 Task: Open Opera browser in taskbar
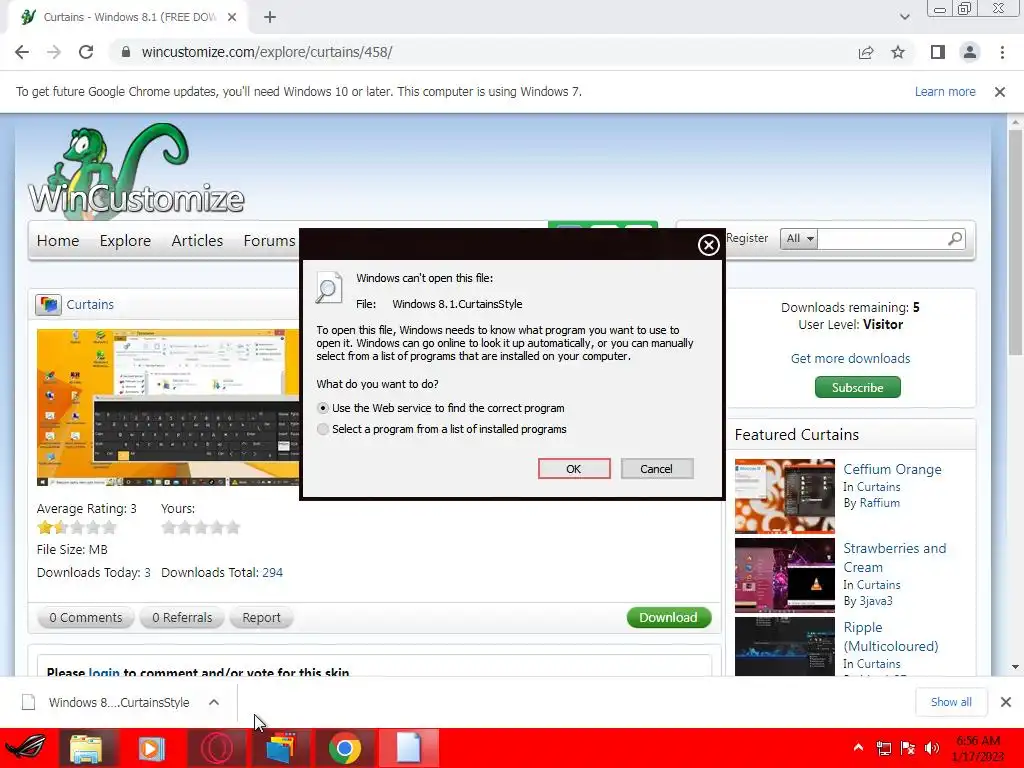[216, 748]
